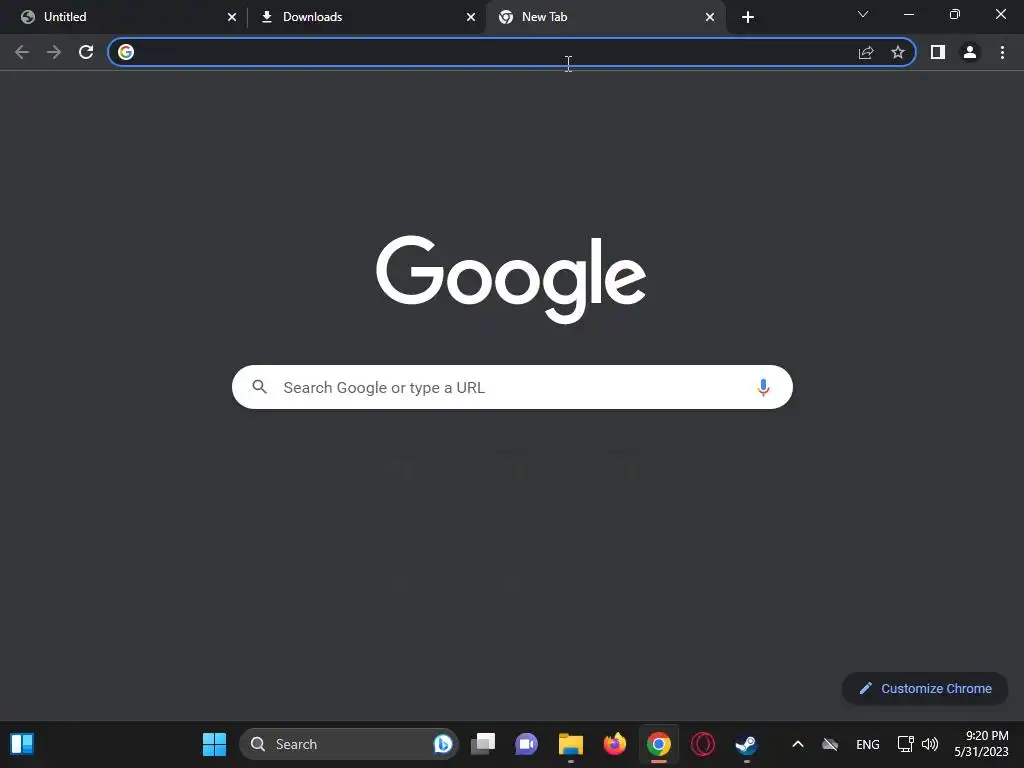Show hidden system tray icons
1024x768 pixels.
[x=797, y=744]
